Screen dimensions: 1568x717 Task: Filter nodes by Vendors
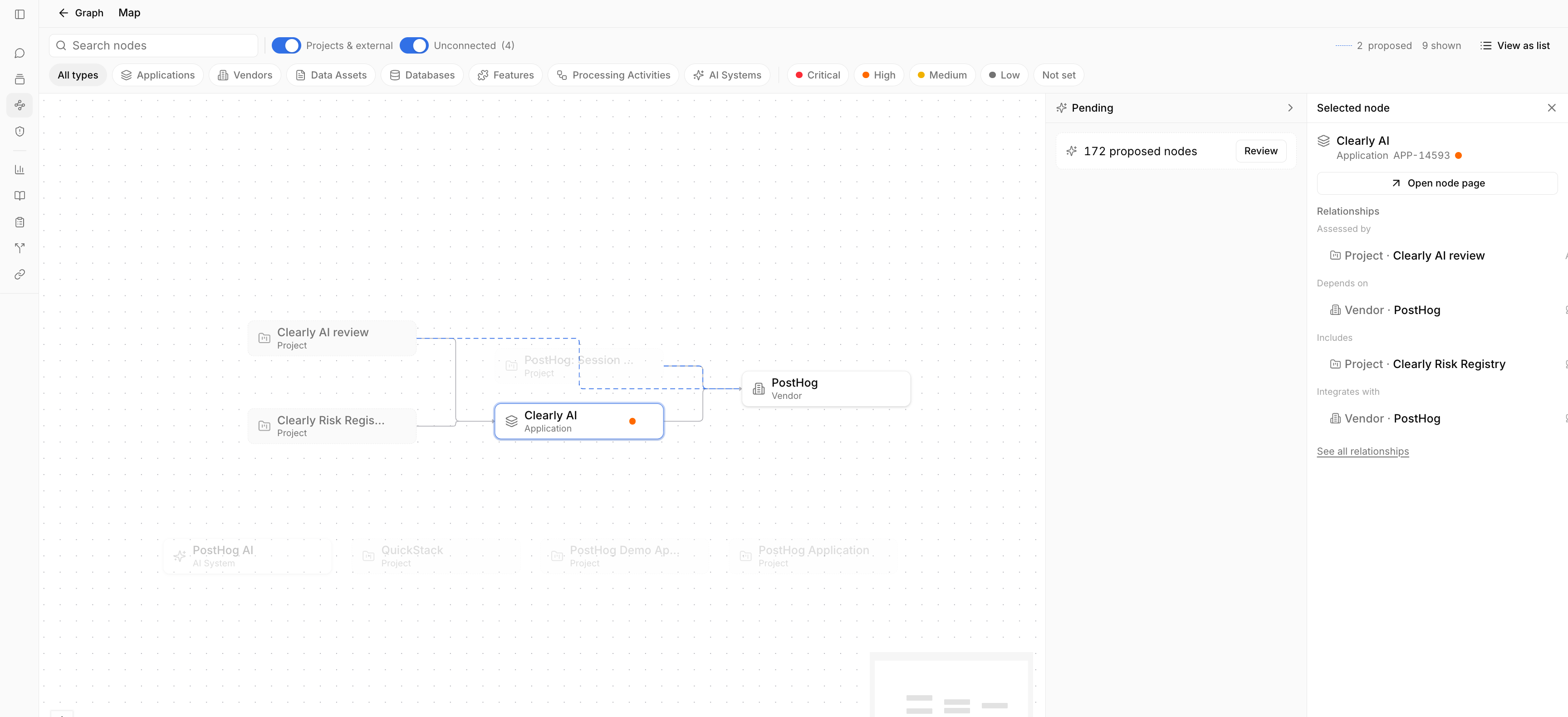pos(245,75)
